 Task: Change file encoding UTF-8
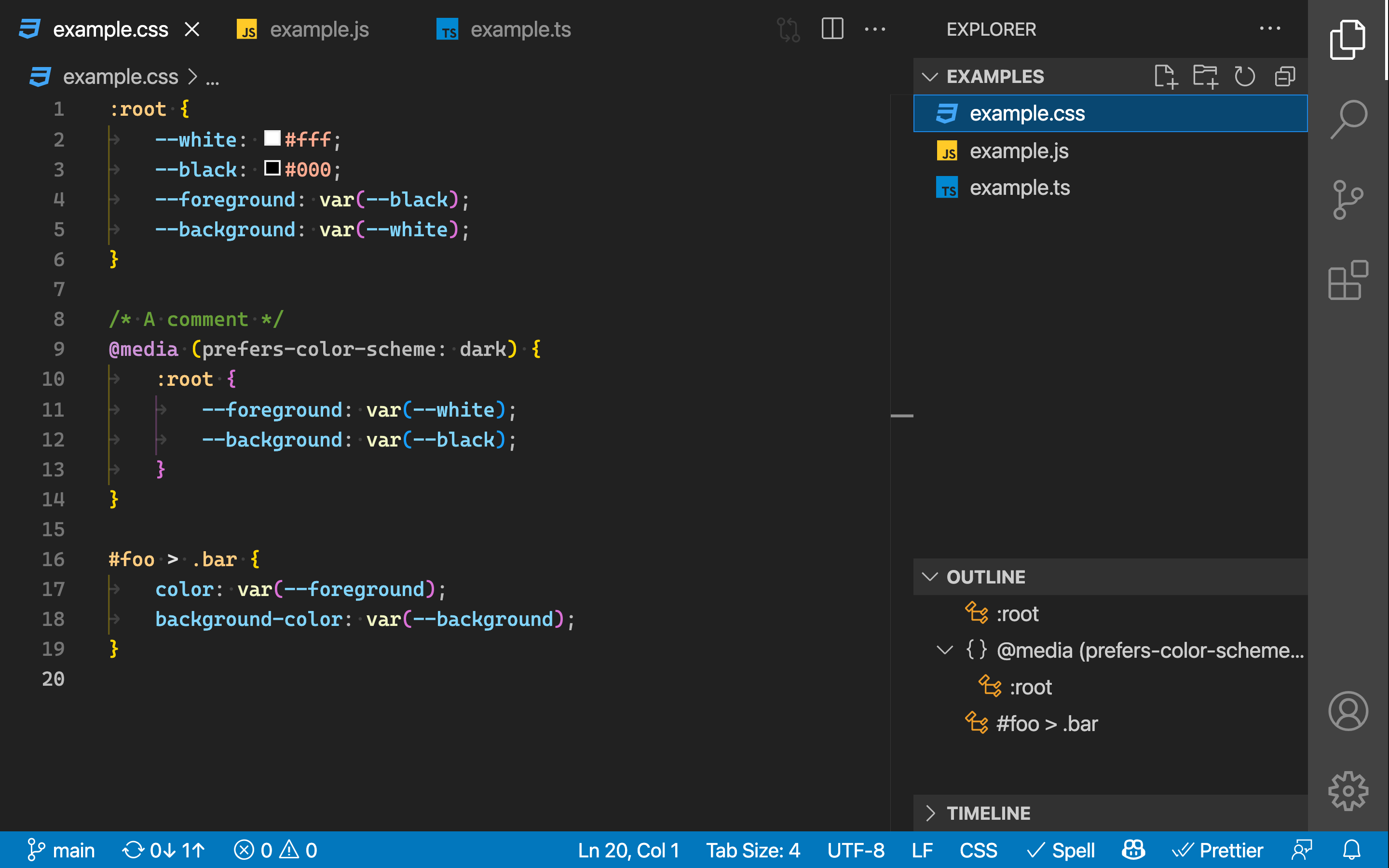coord(856,850)
